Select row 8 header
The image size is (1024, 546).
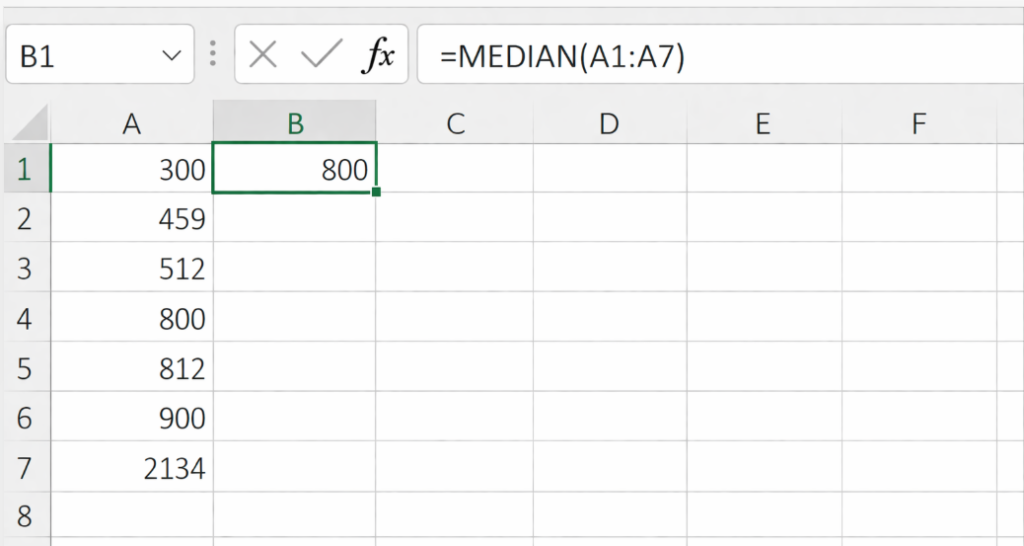24,518
